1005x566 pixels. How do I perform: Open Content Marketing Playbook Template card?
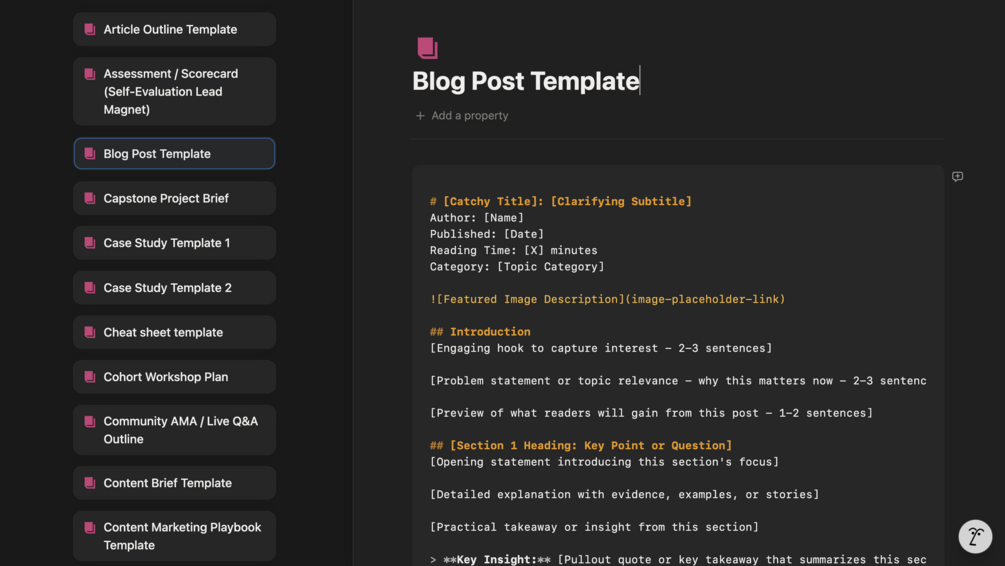[x=174, y=536]
